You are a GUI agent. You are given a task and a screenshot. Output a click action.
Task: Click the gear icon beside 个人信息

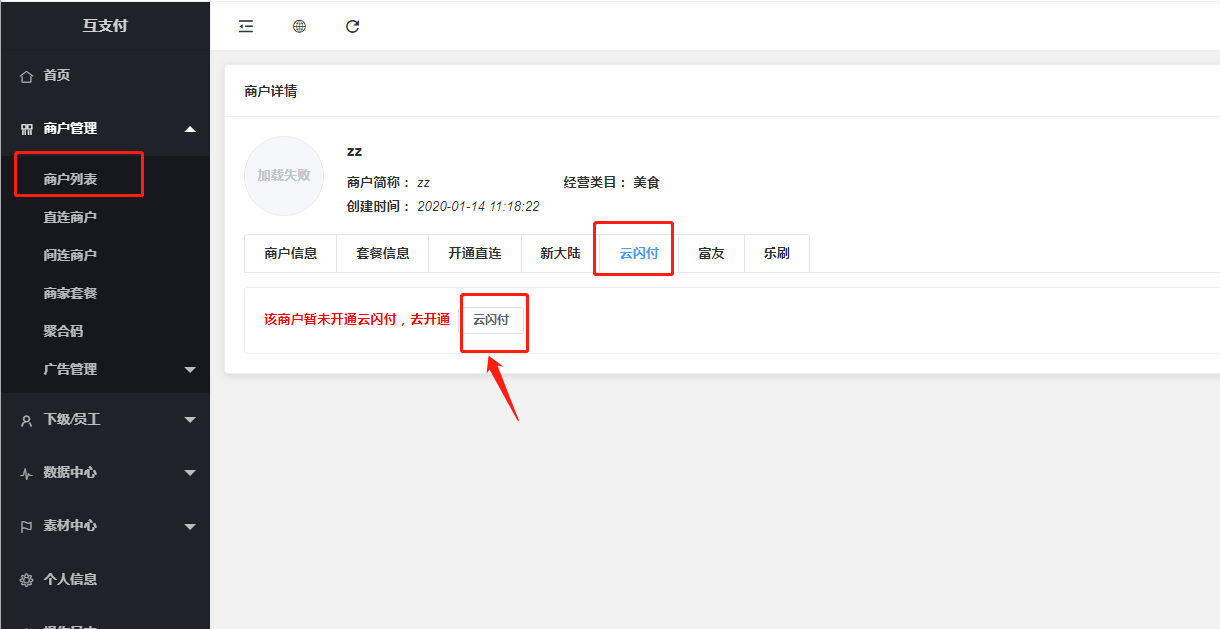[27, 580]
